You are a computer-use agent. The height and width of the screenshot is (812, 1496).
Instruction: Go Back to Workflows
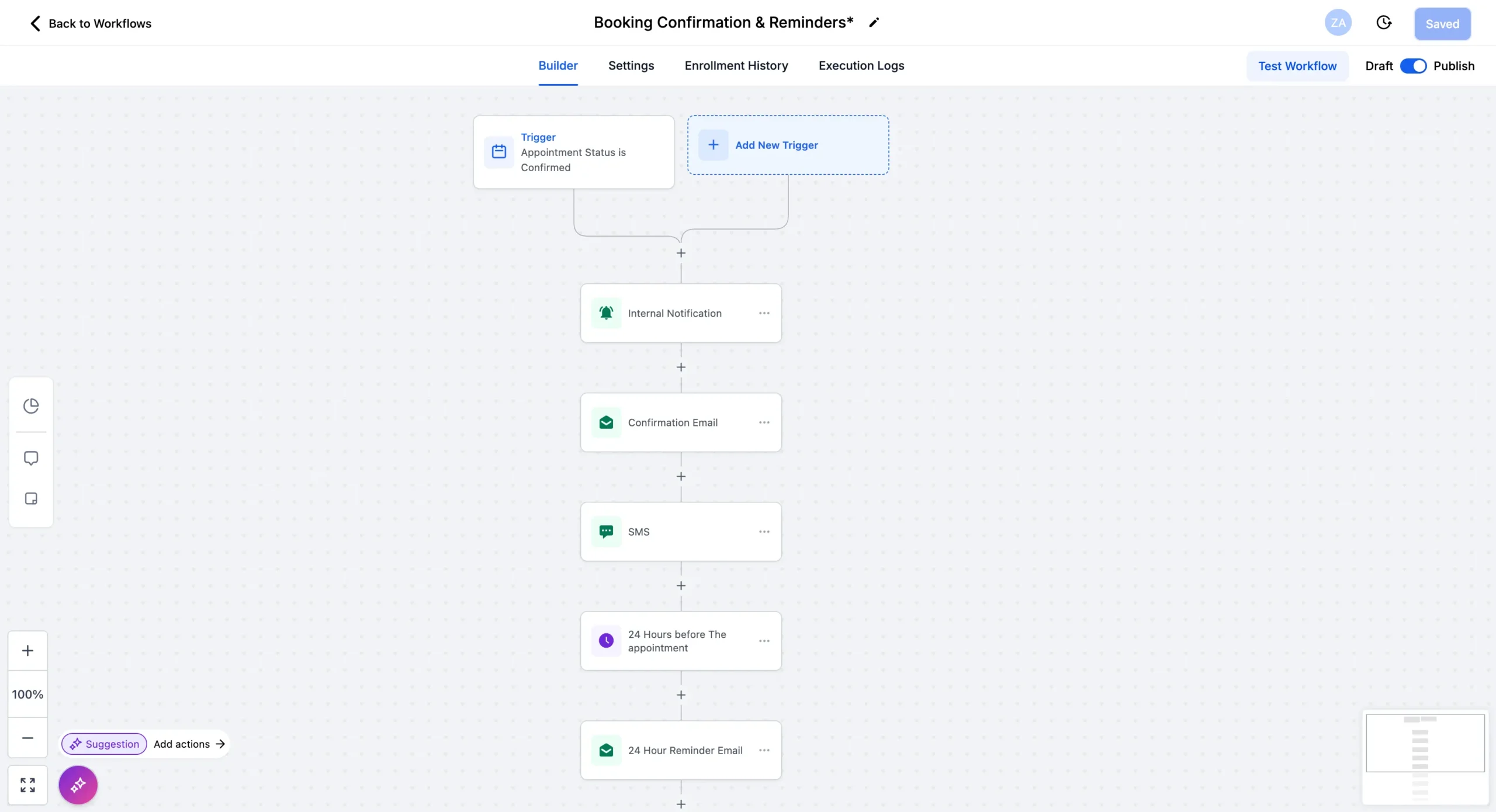pos(91,23)
